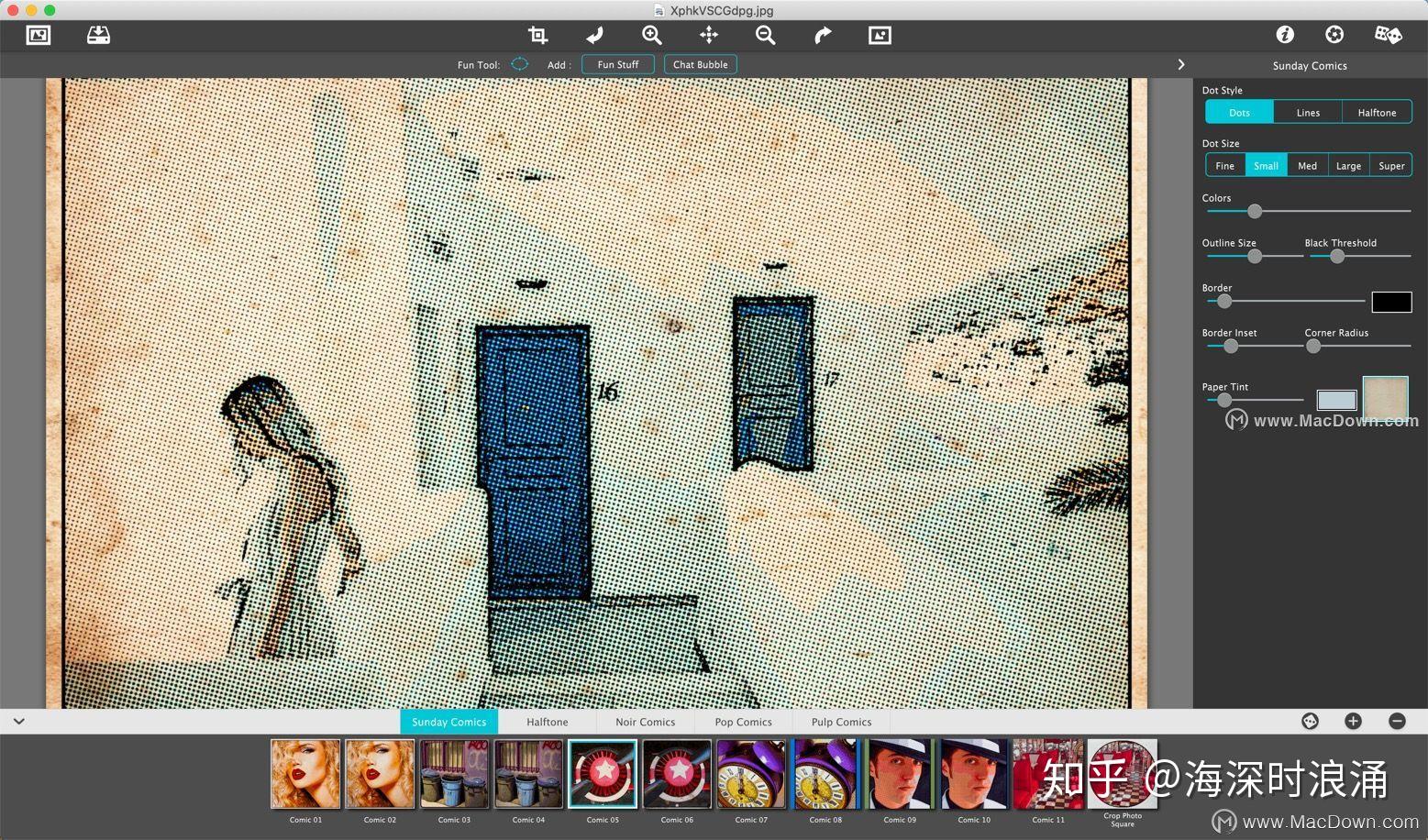1428x840 pixels.
Task: Choose Med dot size
Action: (1307, 165)
